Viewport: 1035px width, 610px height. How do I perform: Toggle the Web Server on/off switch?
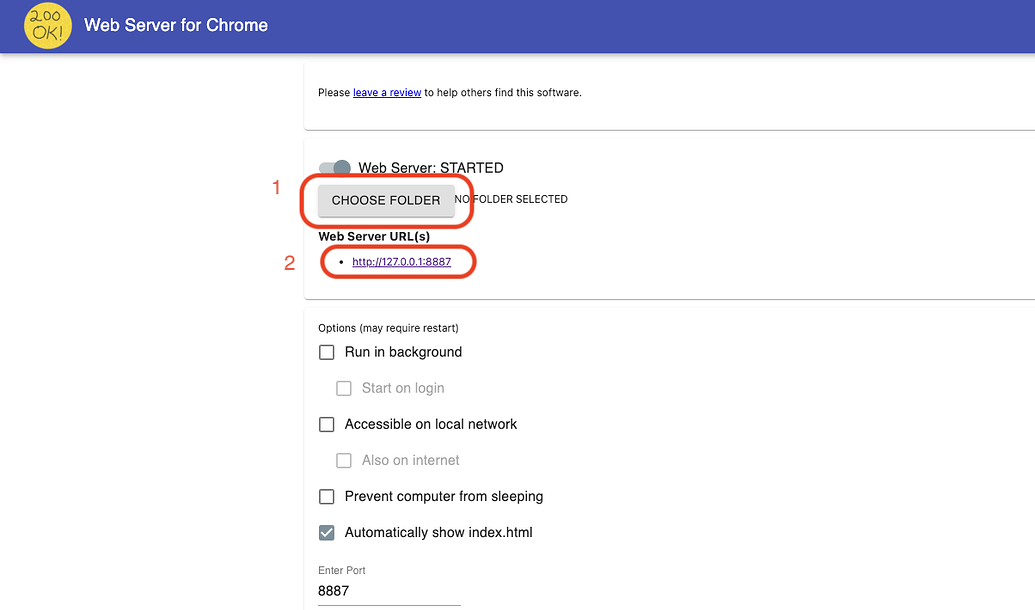[x=335, y=168]
